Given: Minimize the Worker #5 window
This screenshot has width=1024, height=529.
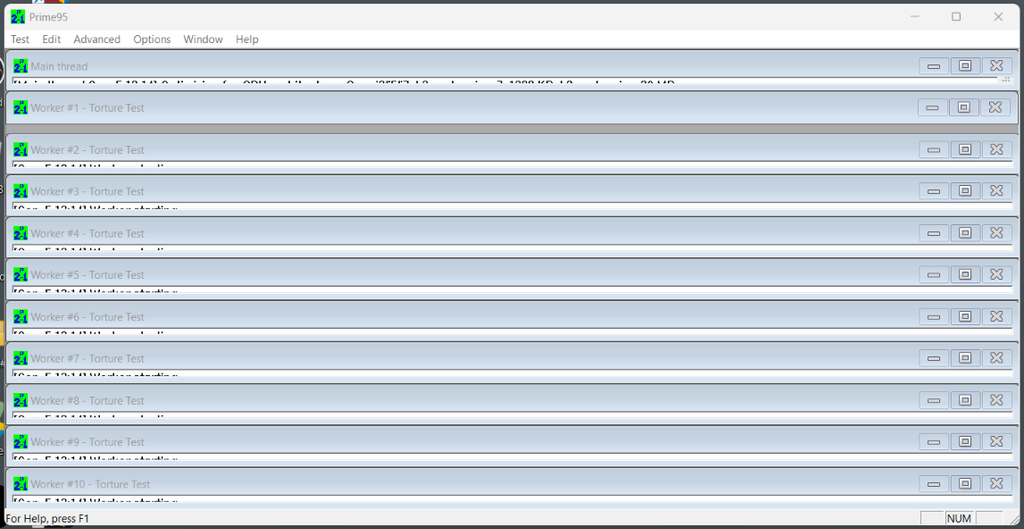Looking at the screenshot, I should [934, 274].
